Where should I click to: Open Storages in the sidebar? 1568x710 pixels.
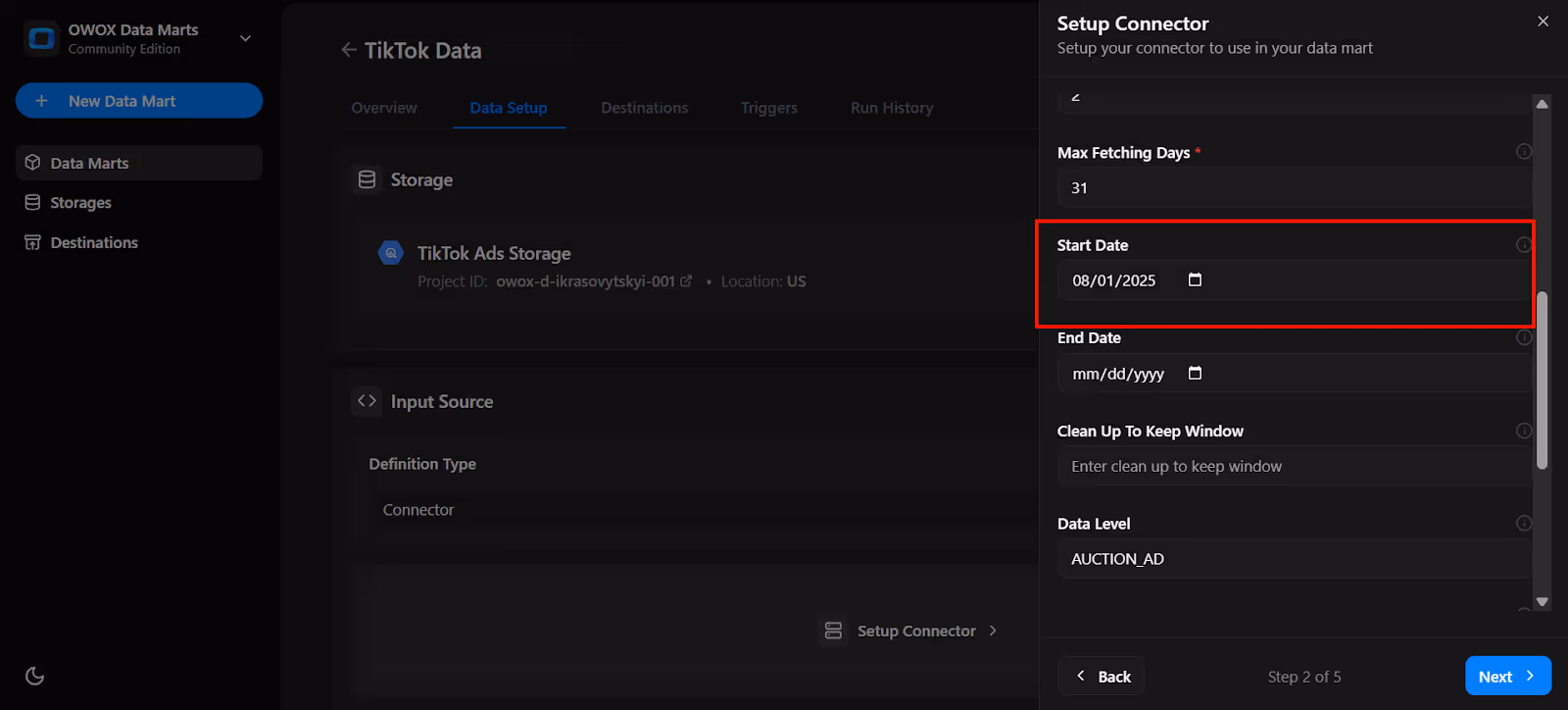[x=80, y=203]
